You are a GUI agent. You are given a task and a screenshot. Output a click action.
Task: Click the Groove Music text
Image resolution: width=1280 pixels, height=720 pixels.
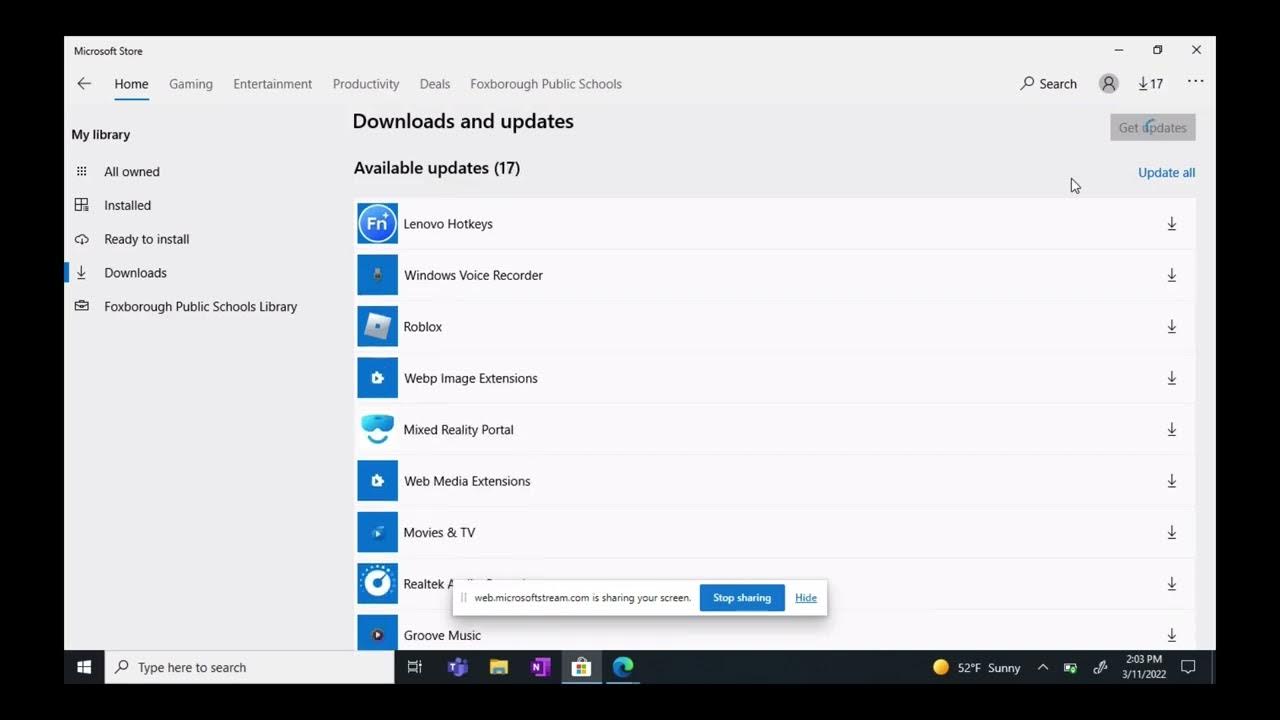442,635
